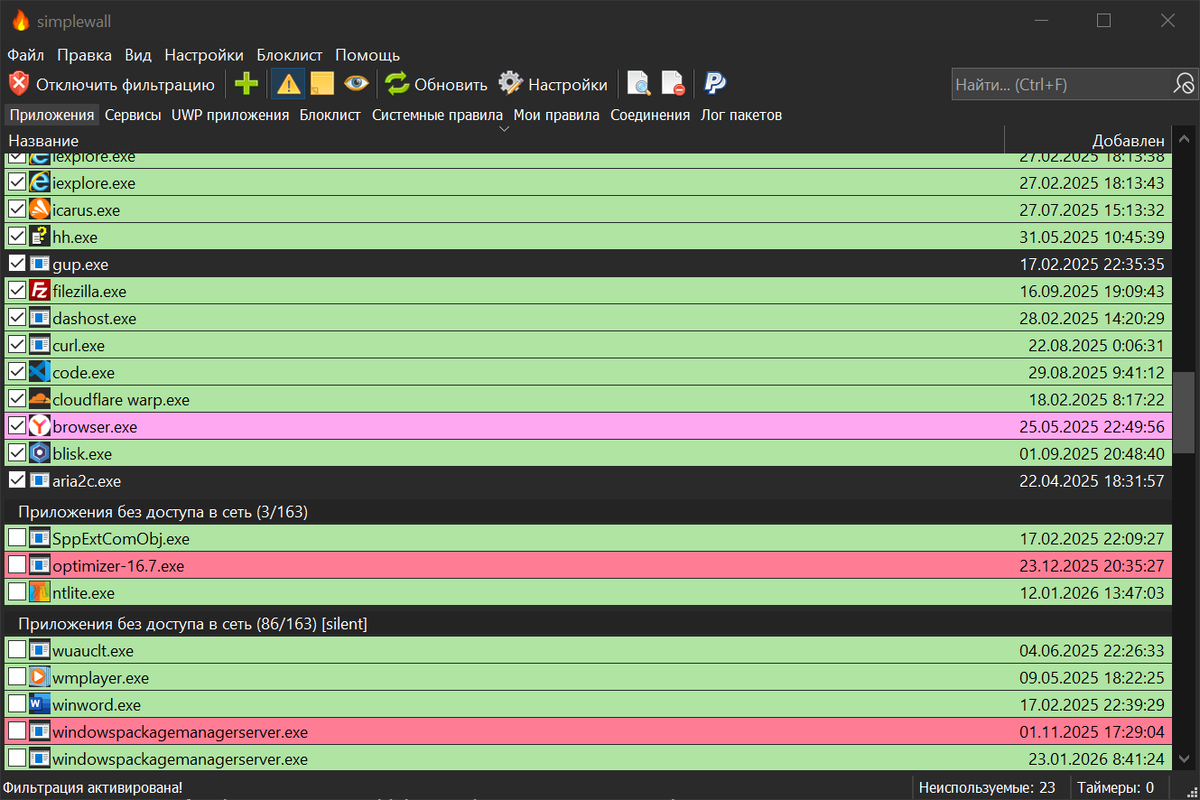Collapse group Приложения без доступа в сеть (3/163)

point(162,511)
